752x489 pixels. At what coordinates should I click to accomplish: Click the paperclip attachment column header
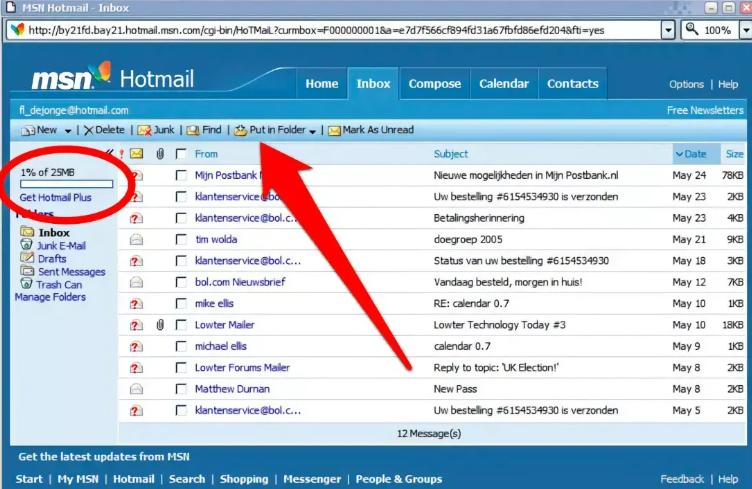tap(160, 153)
